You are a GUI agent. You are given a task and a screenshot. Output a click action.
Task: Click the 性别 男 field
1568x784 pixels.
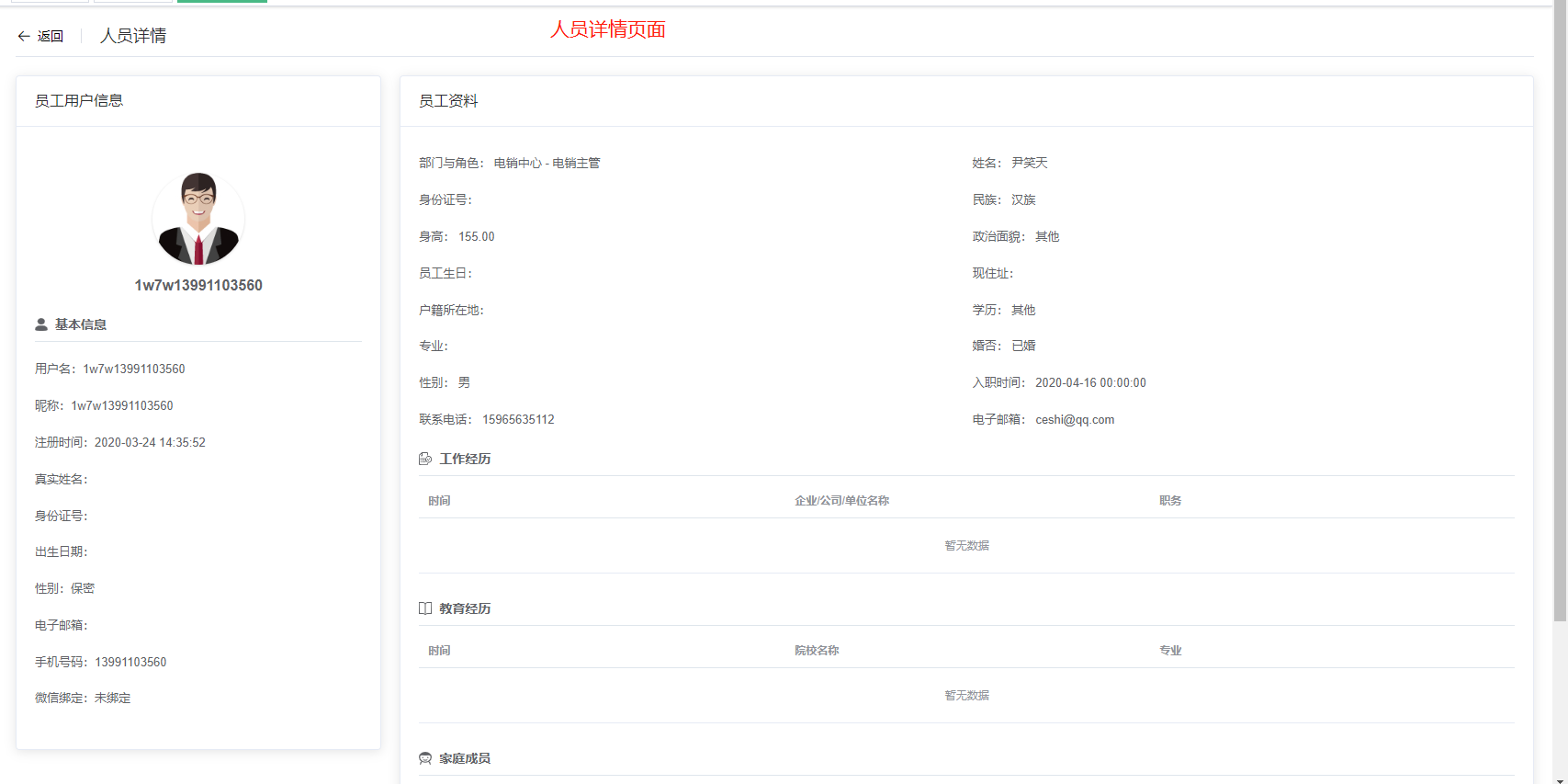pos(445,382)
